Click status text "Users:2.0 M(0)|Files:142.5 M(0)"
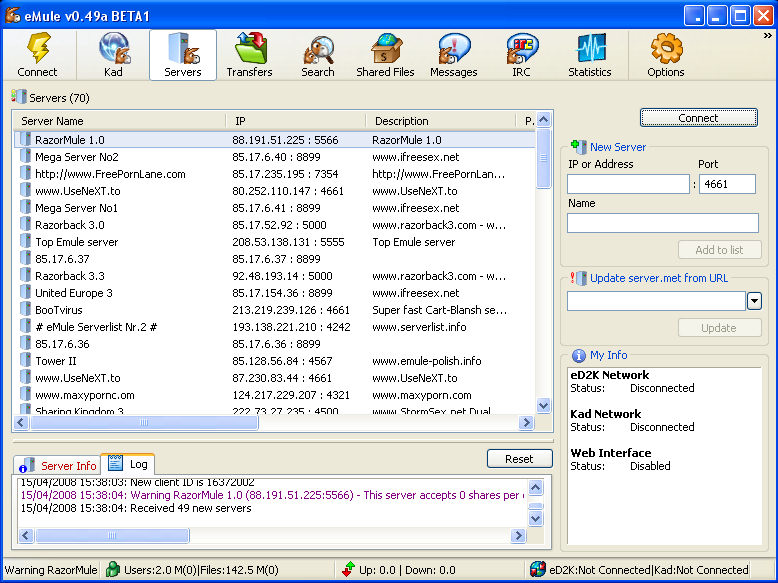The image size is (778, 583). pos(201,570)
